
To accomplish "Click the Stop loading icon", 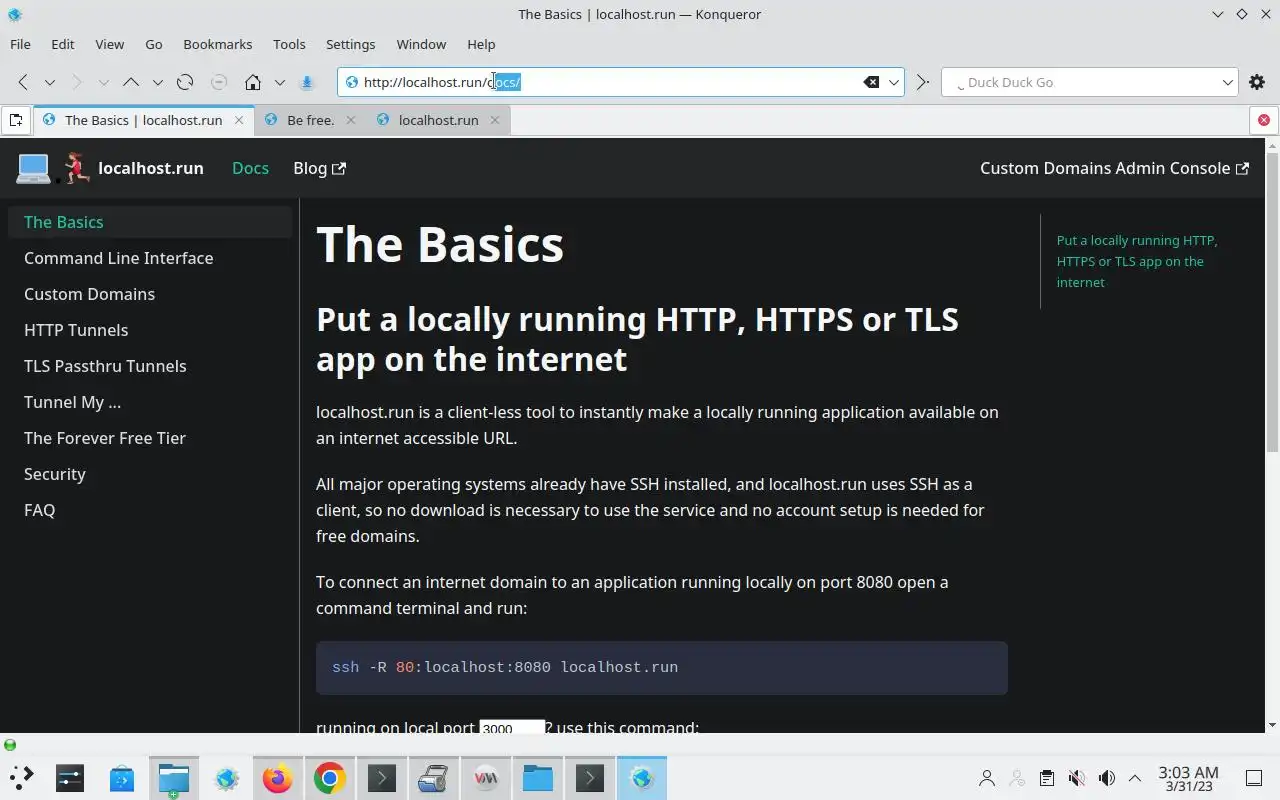I will (219, 82).
